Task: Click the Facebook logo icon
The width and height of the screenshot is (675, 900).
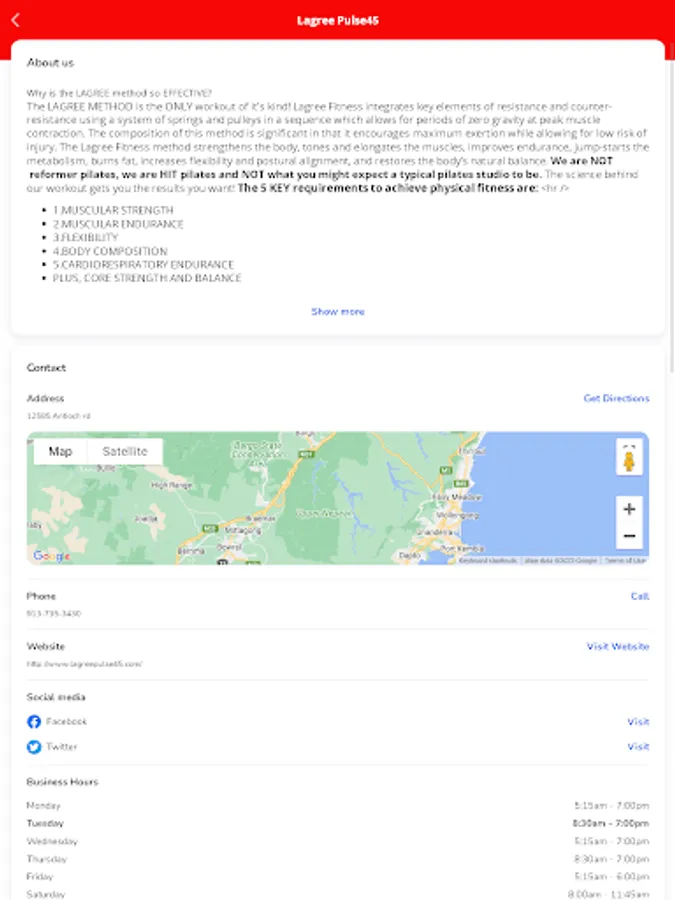Action: tap(34, 721)
